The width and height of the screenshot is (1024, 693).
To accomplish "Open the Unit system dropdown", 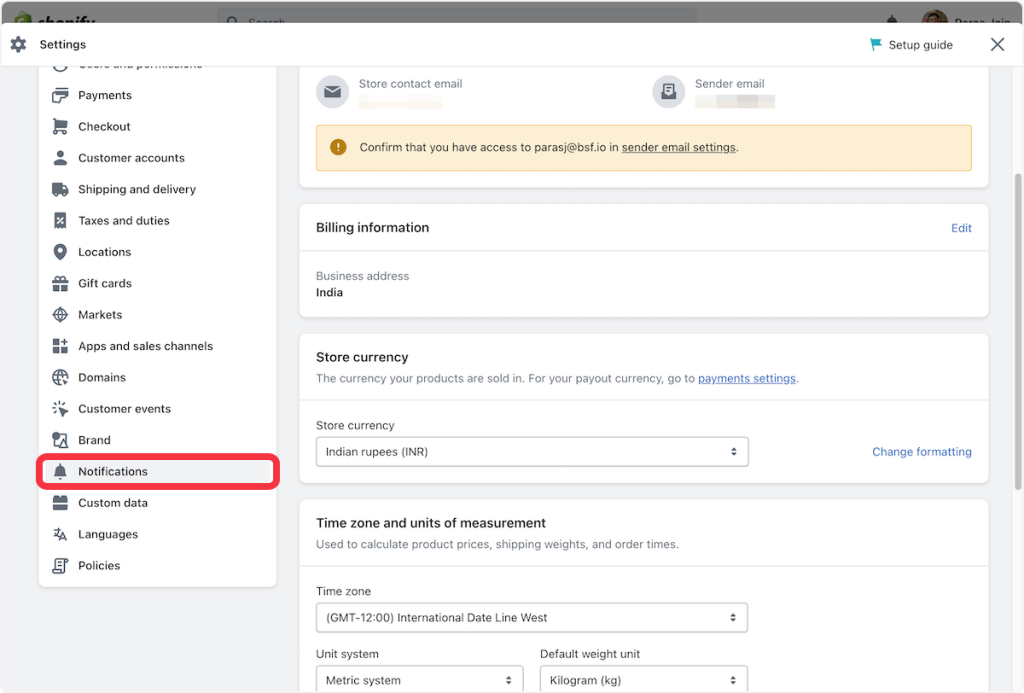I will (419, 680).
